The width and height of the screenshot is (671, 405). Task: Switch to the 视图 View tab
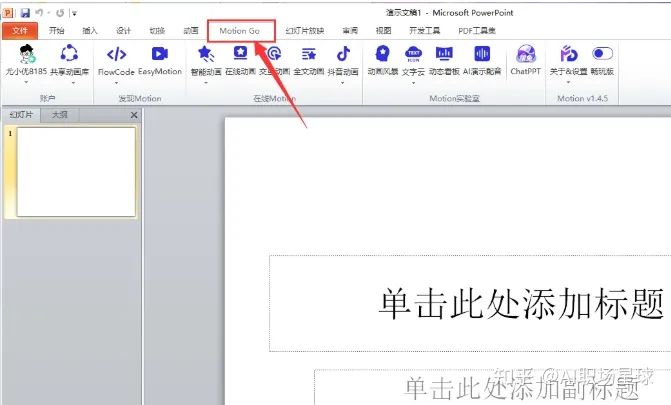pyautogui.click(x=383, y=31)
